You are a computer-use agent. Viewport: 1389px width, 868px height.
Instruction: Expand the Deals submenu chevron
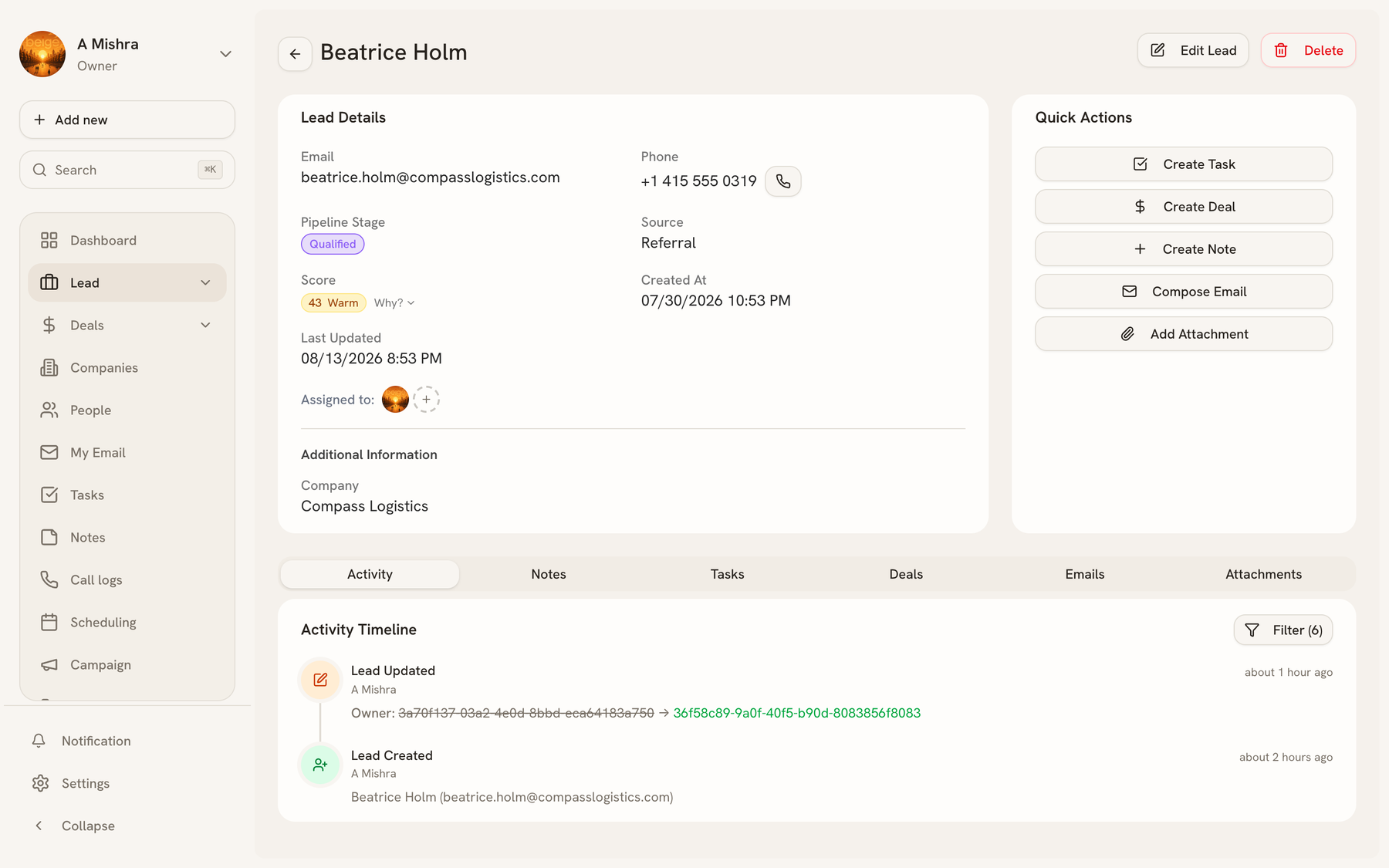tap(205, 326)
